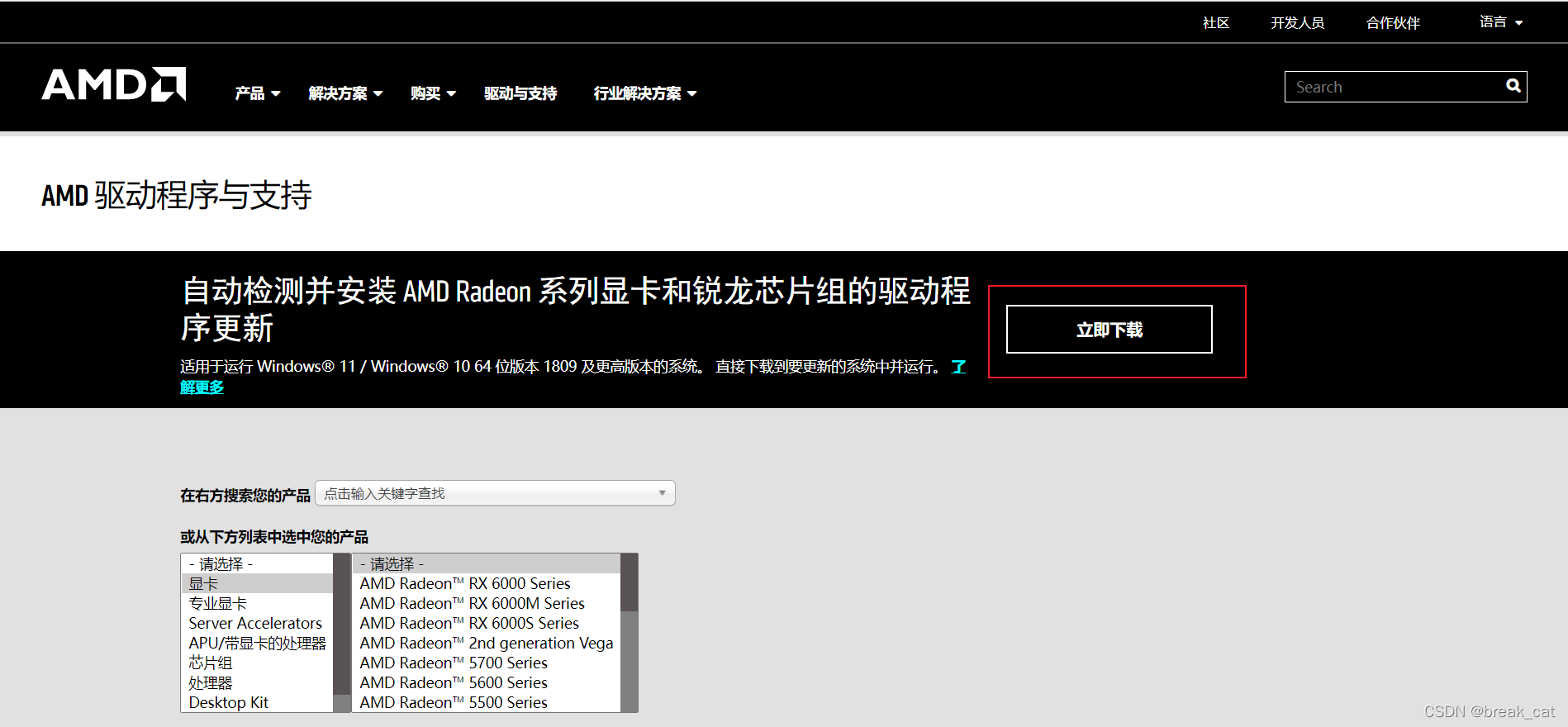Click the AMD logo
This screenshot has width=1568, height=727.
point(114,84)
